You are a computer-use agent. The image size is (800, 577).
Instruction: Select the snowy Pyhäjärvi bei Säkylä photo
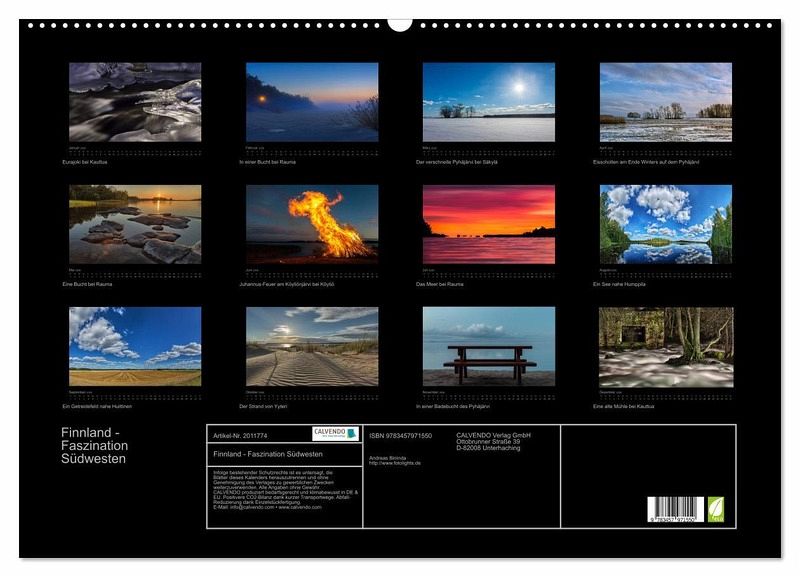pos(488,102)
